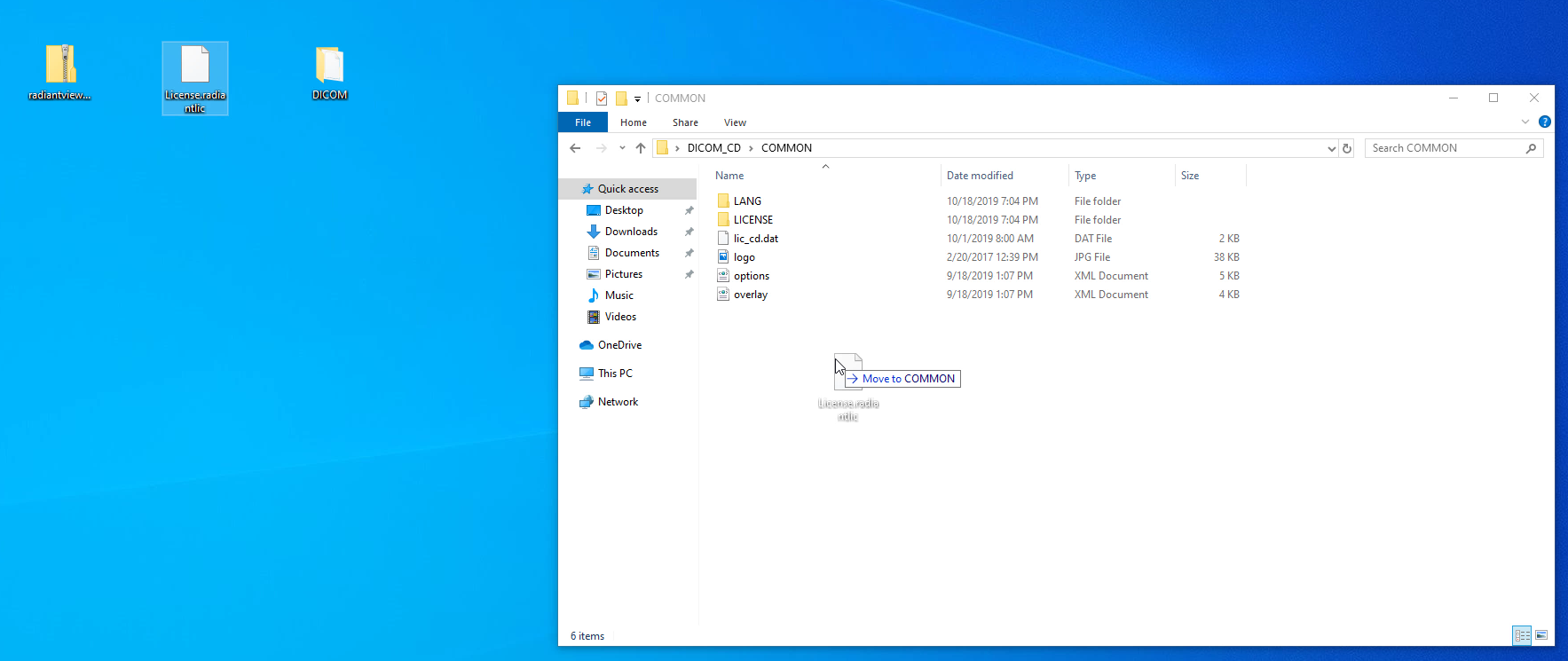This screenshot has height=661, width=1568.
Task: Switch to the View ribbon tab
Action: pyautogui.click(x=735, y=122)
